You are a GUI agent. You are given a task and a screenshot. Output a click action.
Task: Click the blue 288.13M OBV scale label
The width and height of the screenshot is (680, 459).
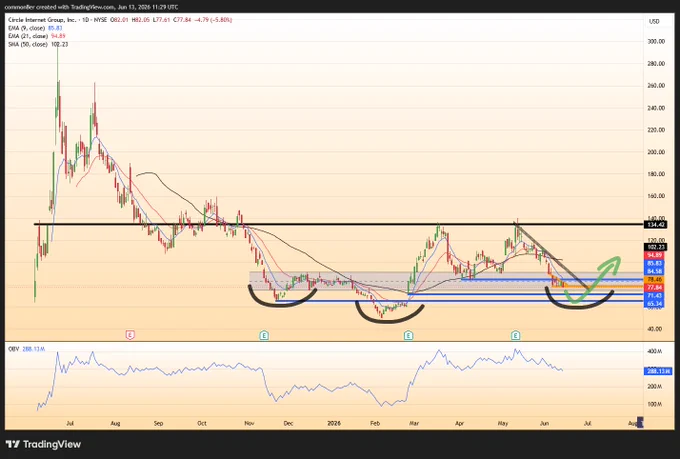coord(658,371)
